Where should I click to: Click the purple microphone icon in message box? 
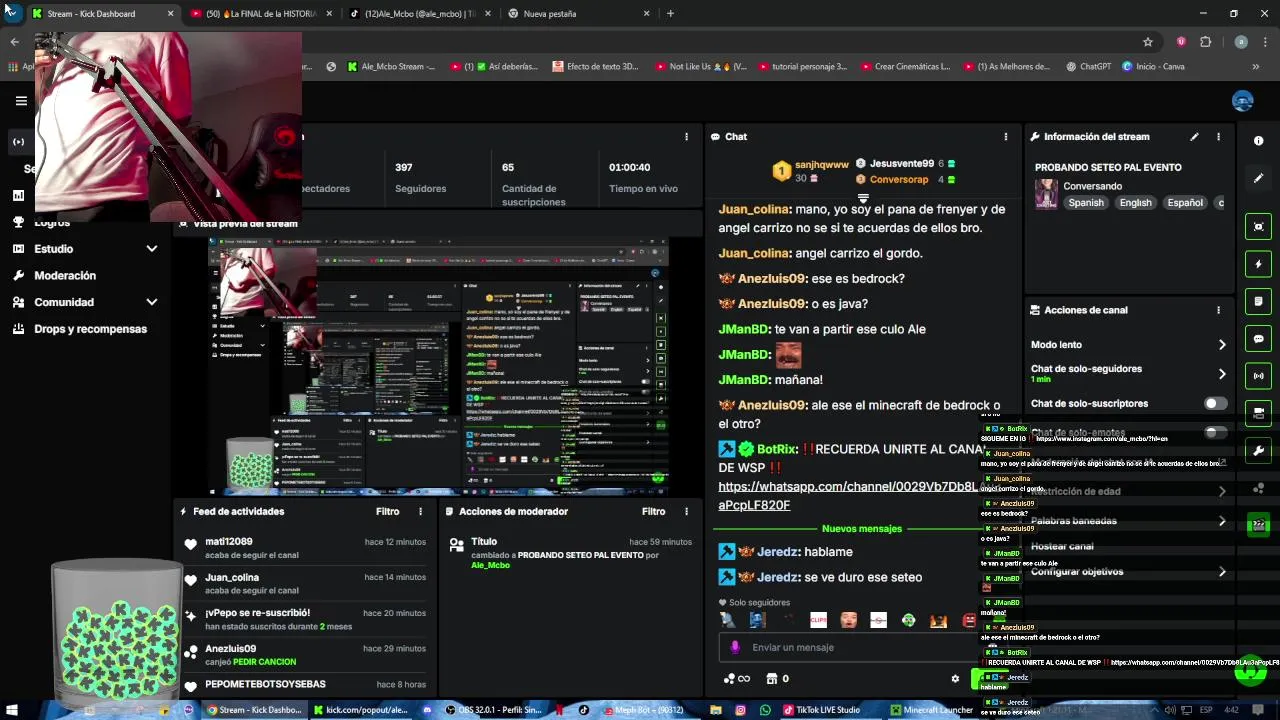pyautogui.click(x=736, y=647)
